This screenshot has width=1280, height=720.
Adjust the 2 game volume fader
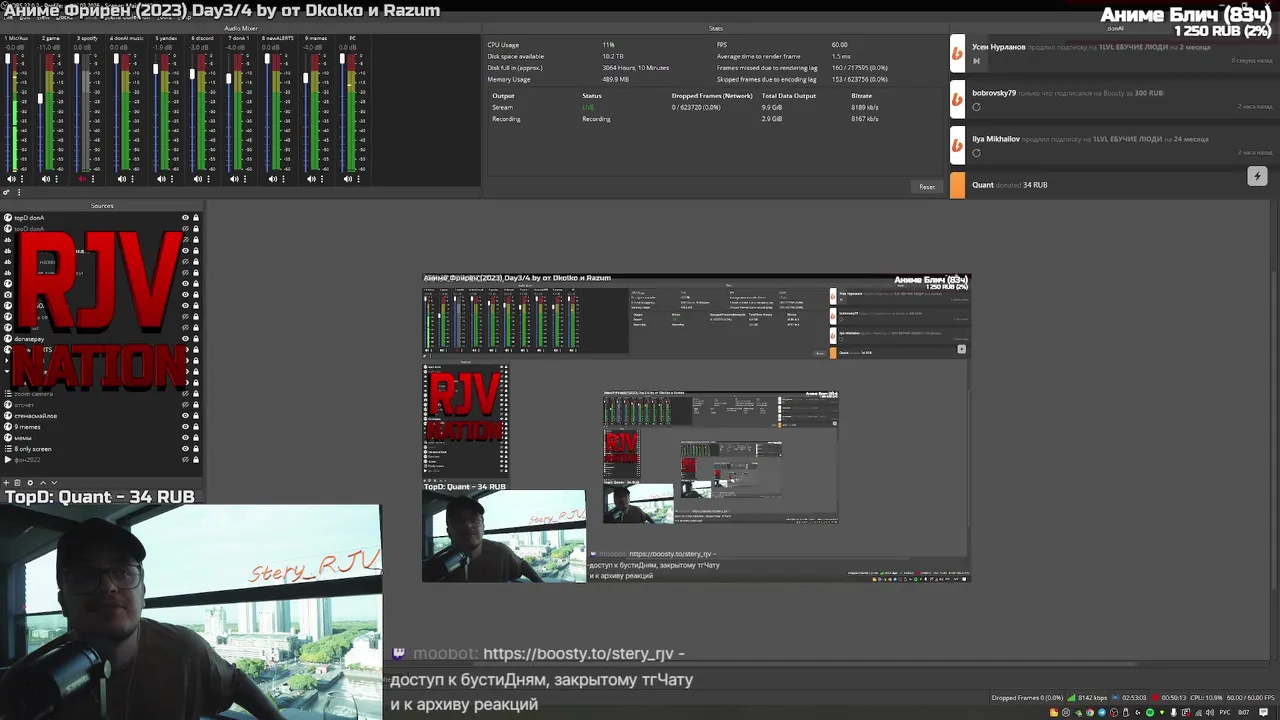click(x=40, y=98)
